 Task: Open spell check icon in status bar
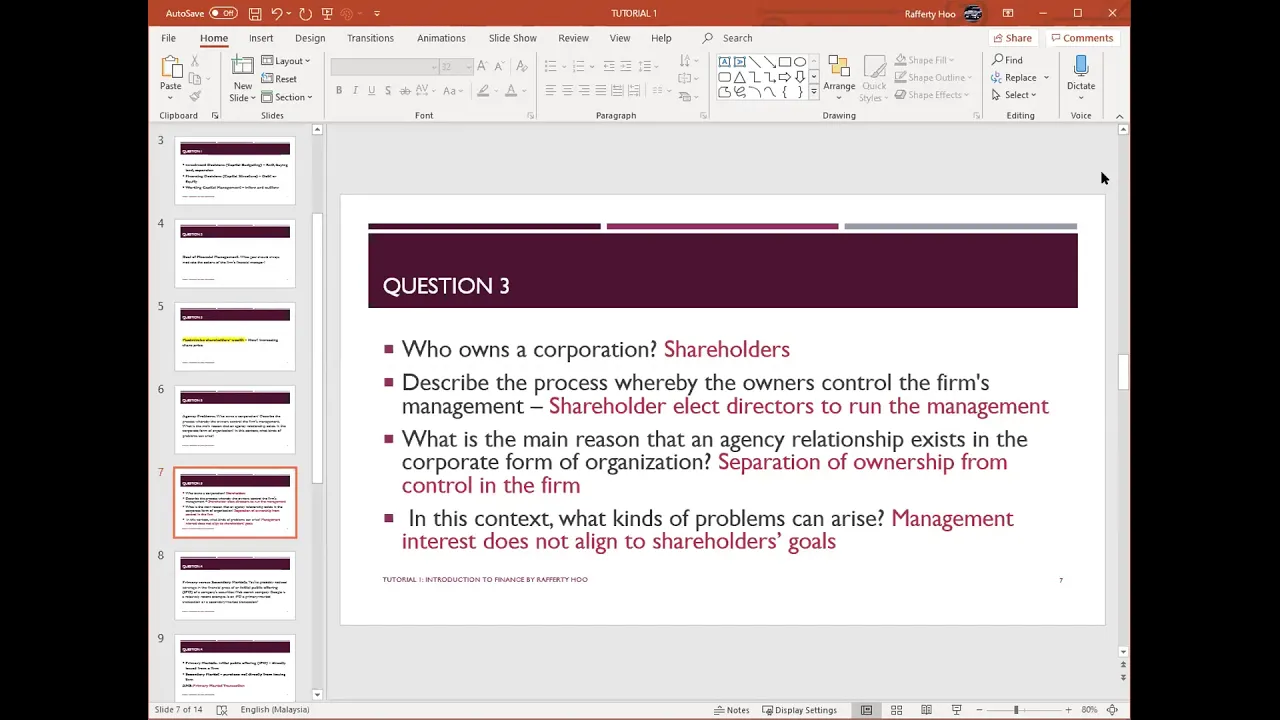click(x=222, y=710)
